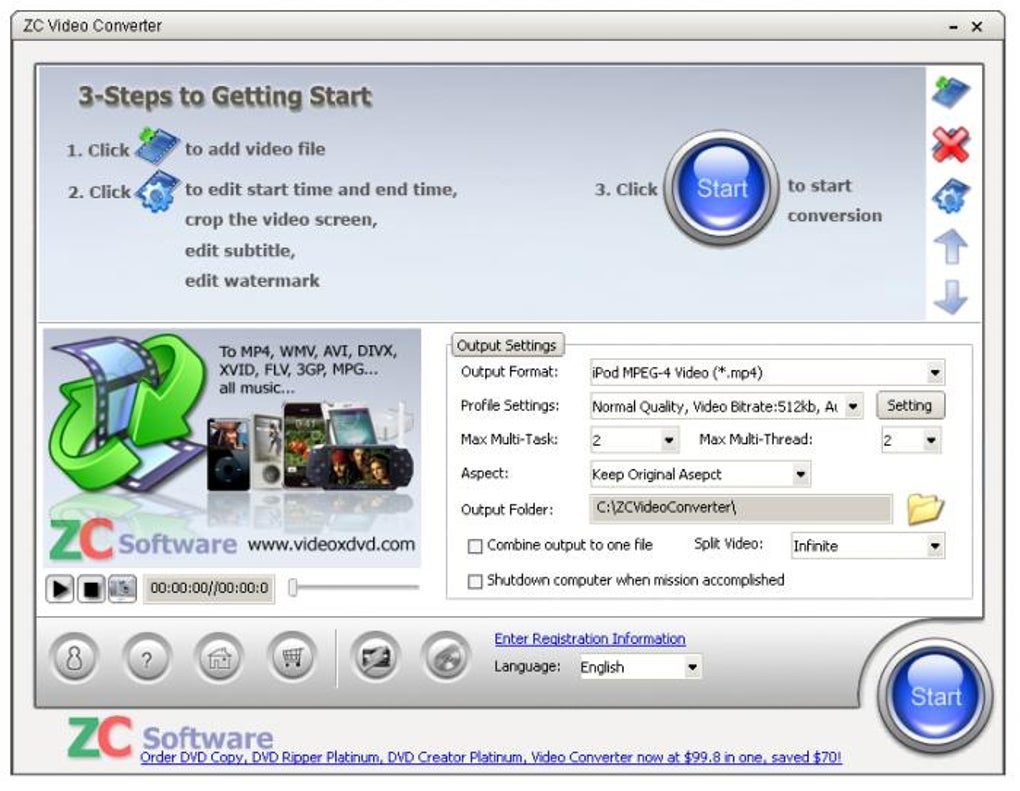Click the red X remove file icon

pyautogui.click(x=950, y=144)
